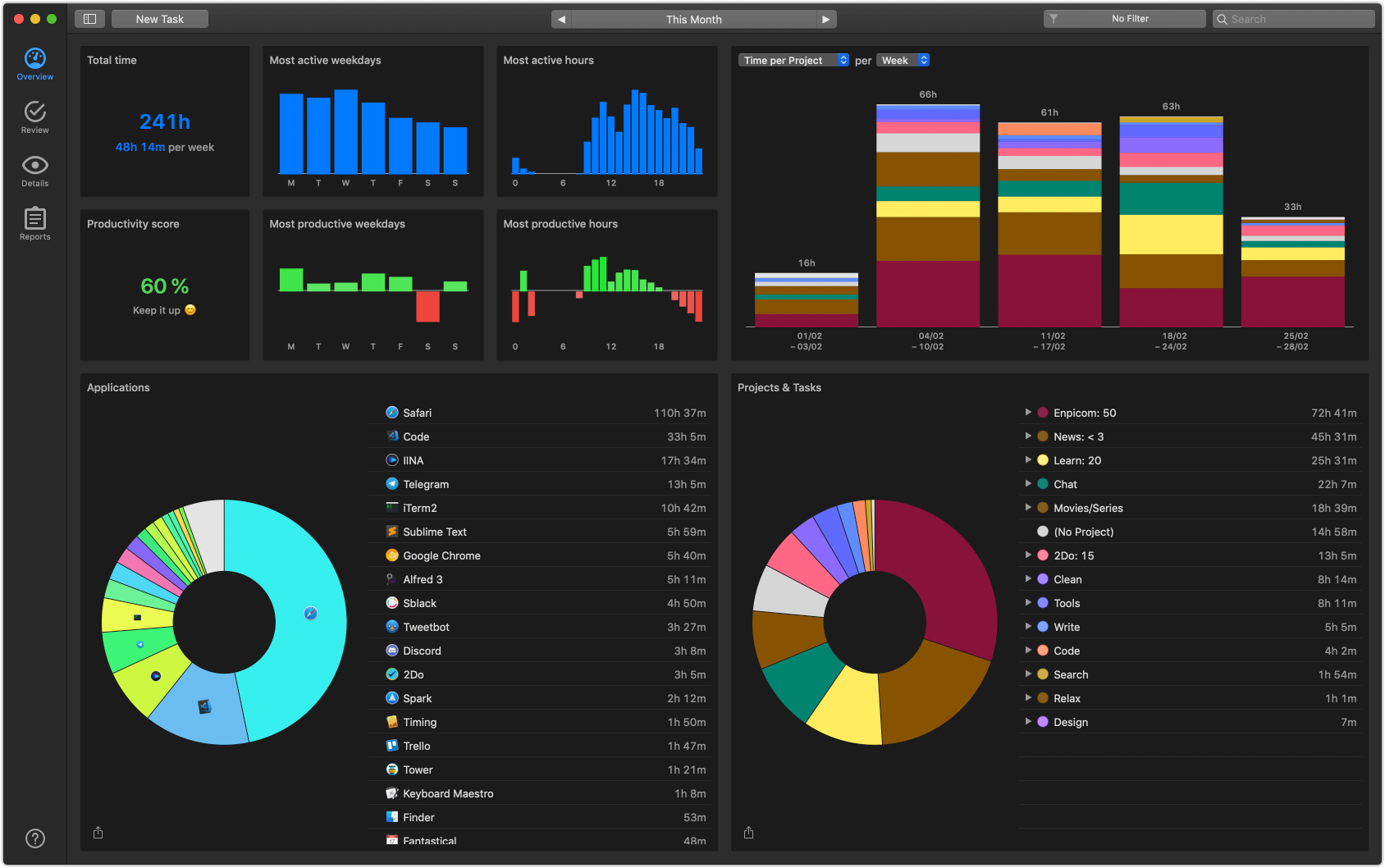Click the This Month date range button
Screen dimensions: 1385x868
[694, 19]
